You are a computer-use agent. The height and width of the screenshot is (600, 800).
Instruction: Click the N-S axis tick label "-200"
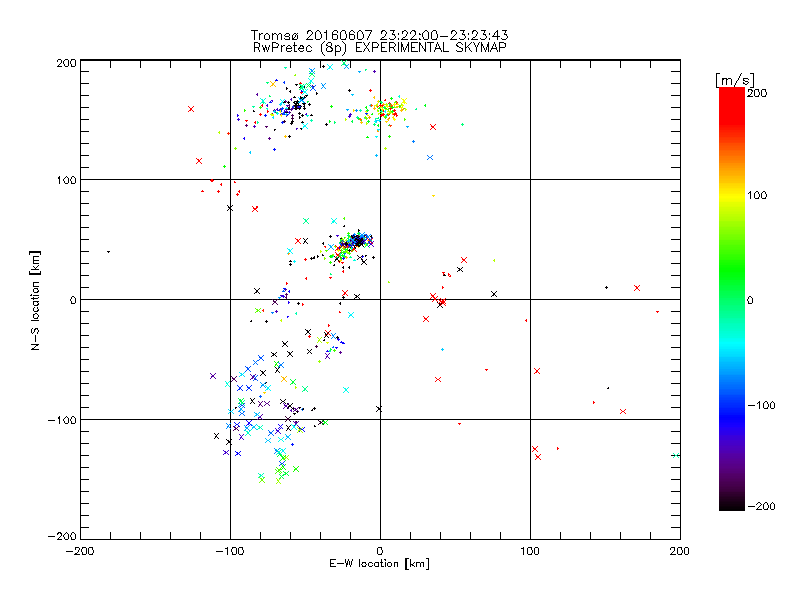click(62, 536)
